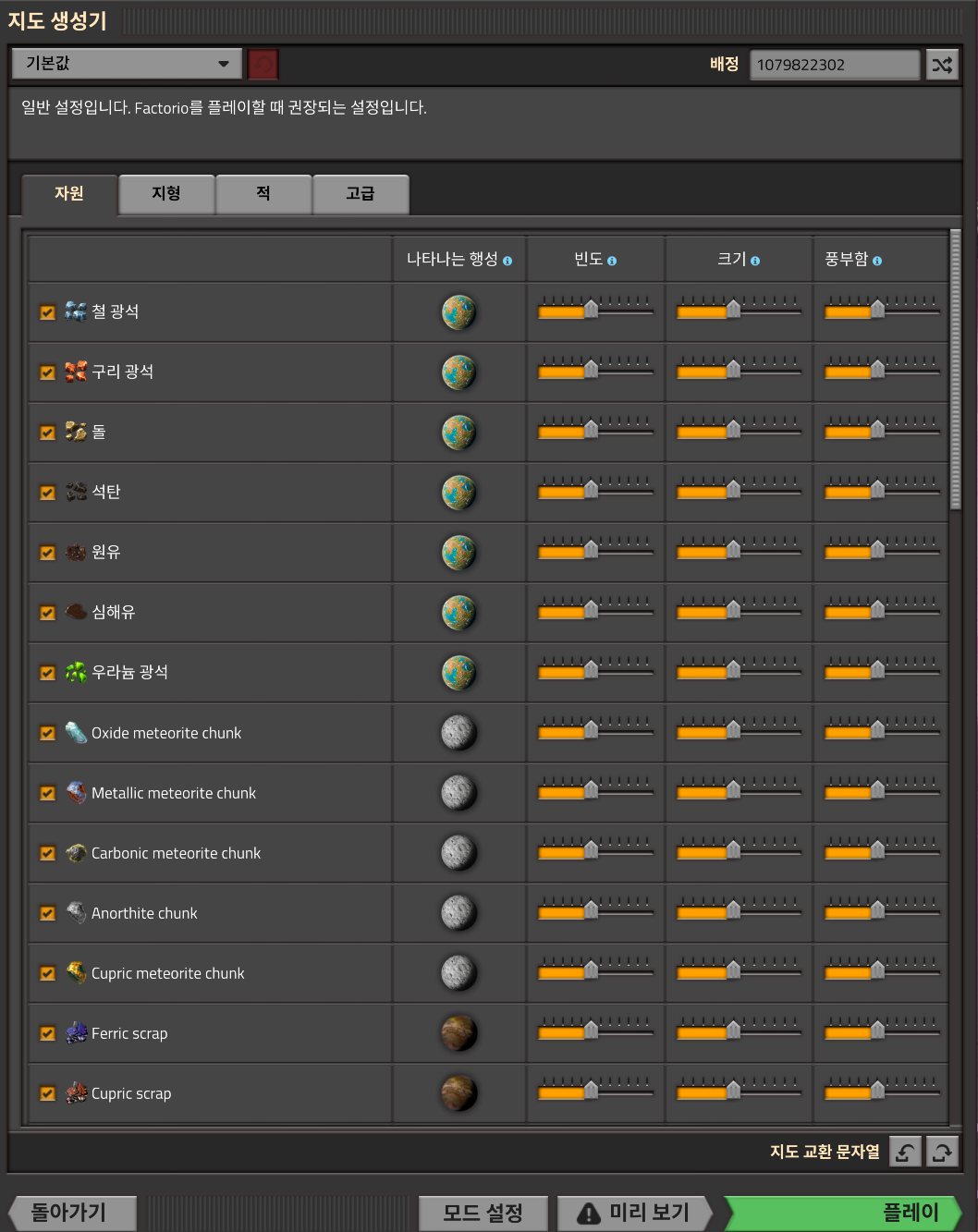Image resolution: width=978 pixels, height=1232 pixels.
Task: Click the 배정 seed input field
Action: point(835,65)
